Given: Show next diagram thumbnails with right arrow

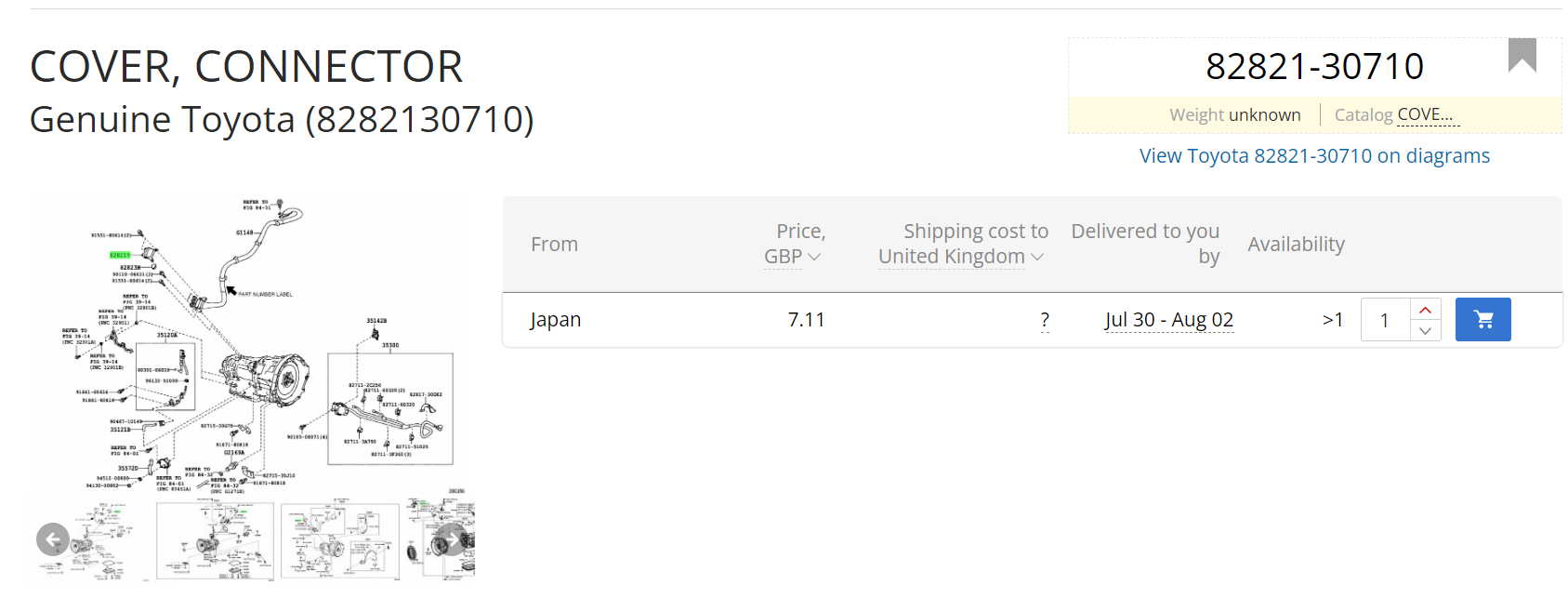Looking at the screenshot, I should (452, 538).
